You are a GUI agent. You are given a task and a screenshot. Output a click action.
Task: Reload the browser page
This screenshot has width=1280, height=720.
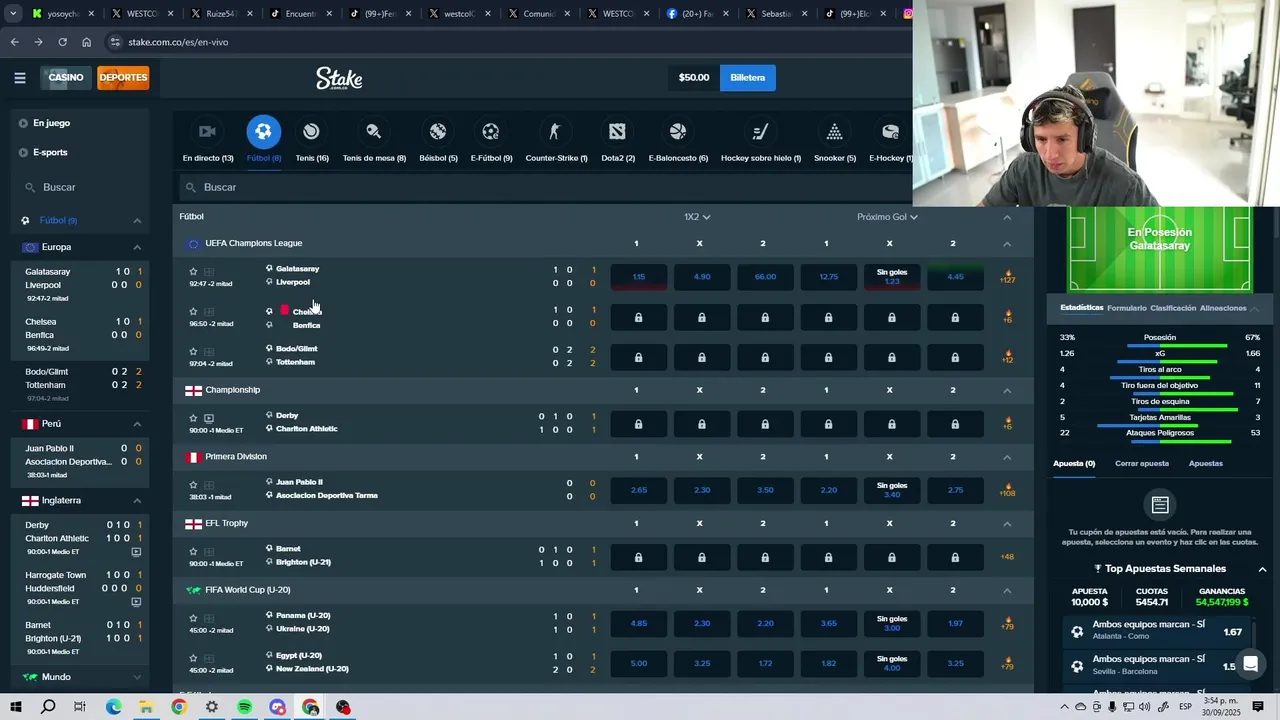point(62,42)
